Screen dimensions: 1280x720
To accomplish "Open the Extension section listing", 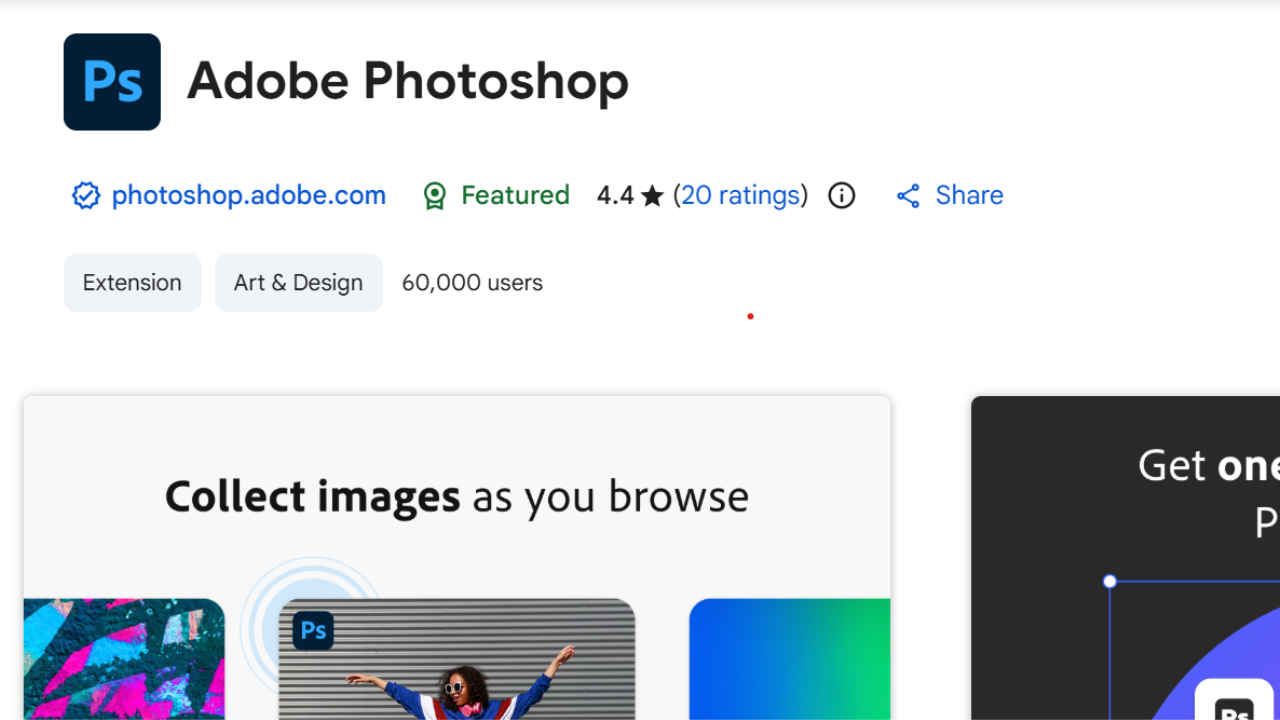I will click(x=132, y=282).
